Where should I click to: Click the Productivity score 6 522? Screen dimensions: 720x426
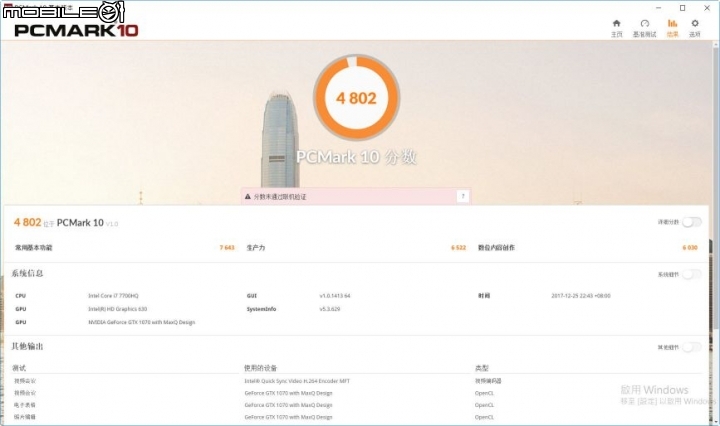[458, 247]
